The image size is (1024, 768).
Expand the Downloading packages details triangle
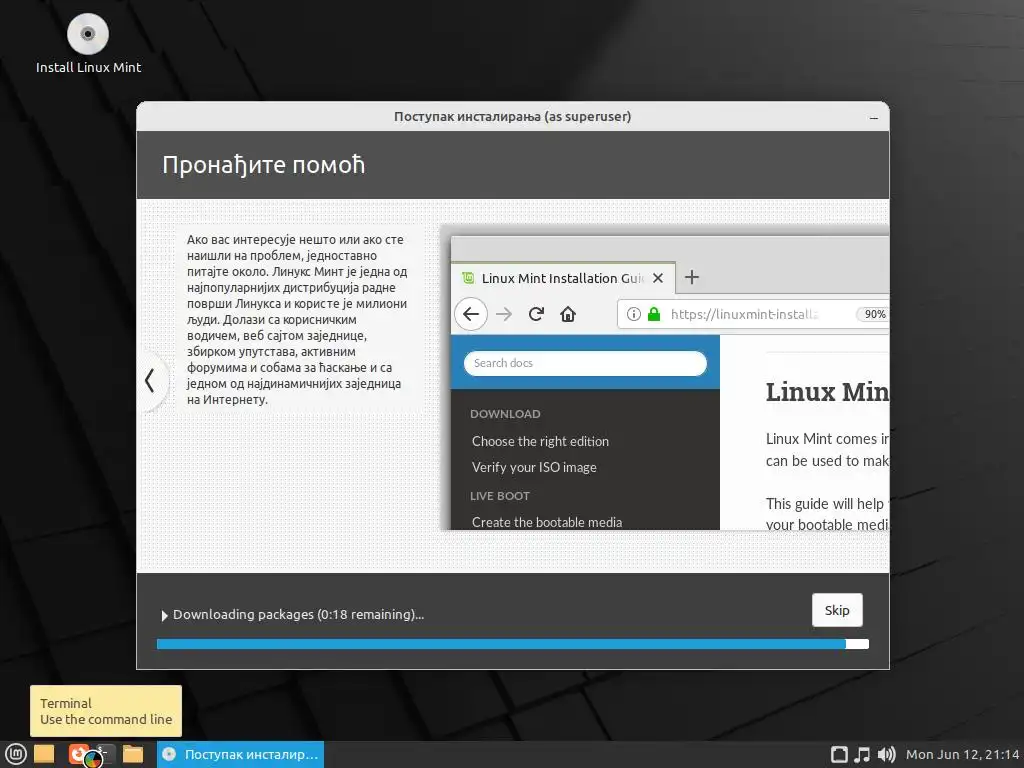coord(165,615)
